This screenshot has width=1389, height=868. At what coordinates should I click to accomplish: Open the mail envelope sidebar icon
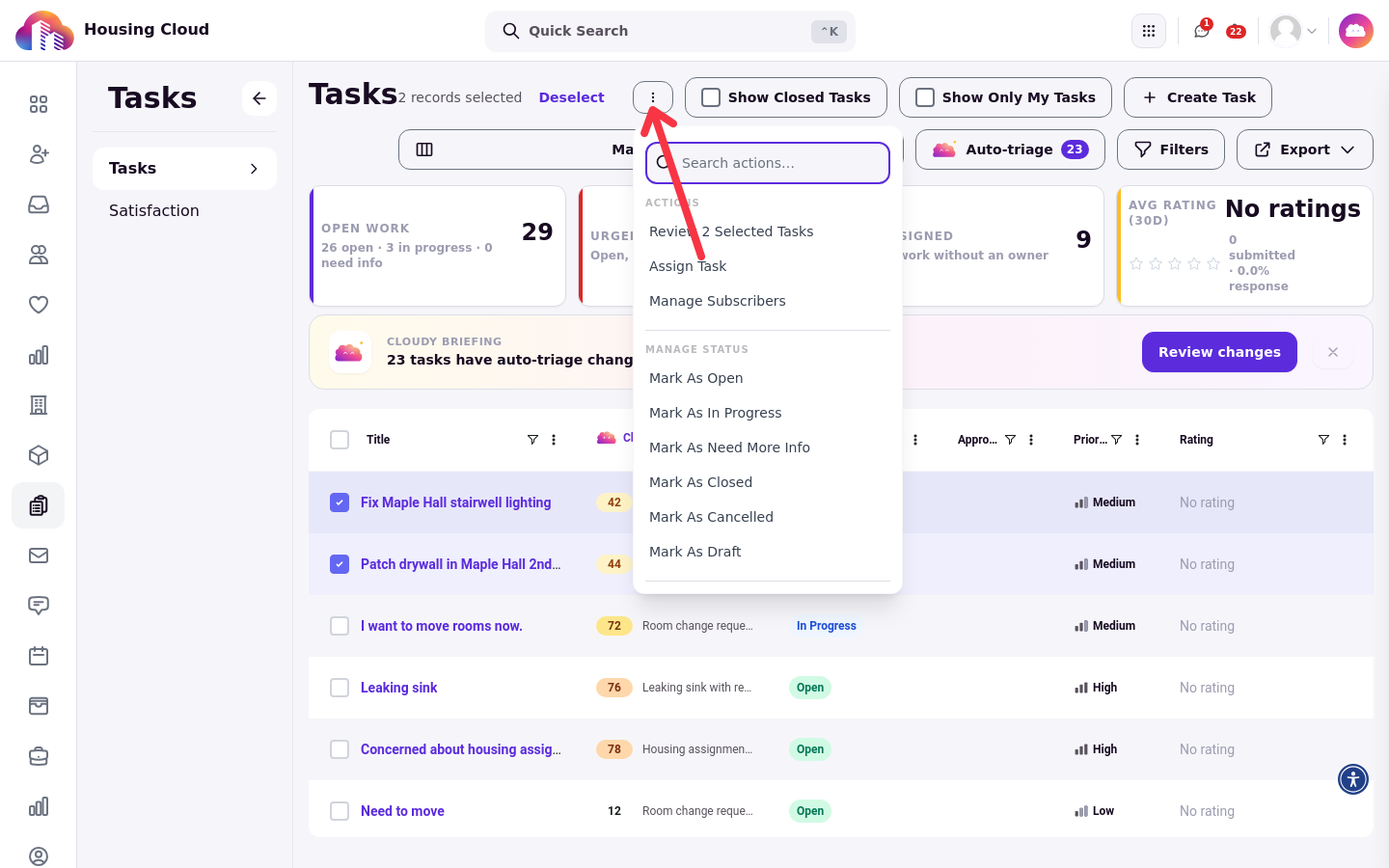click(x=39, y=556)
